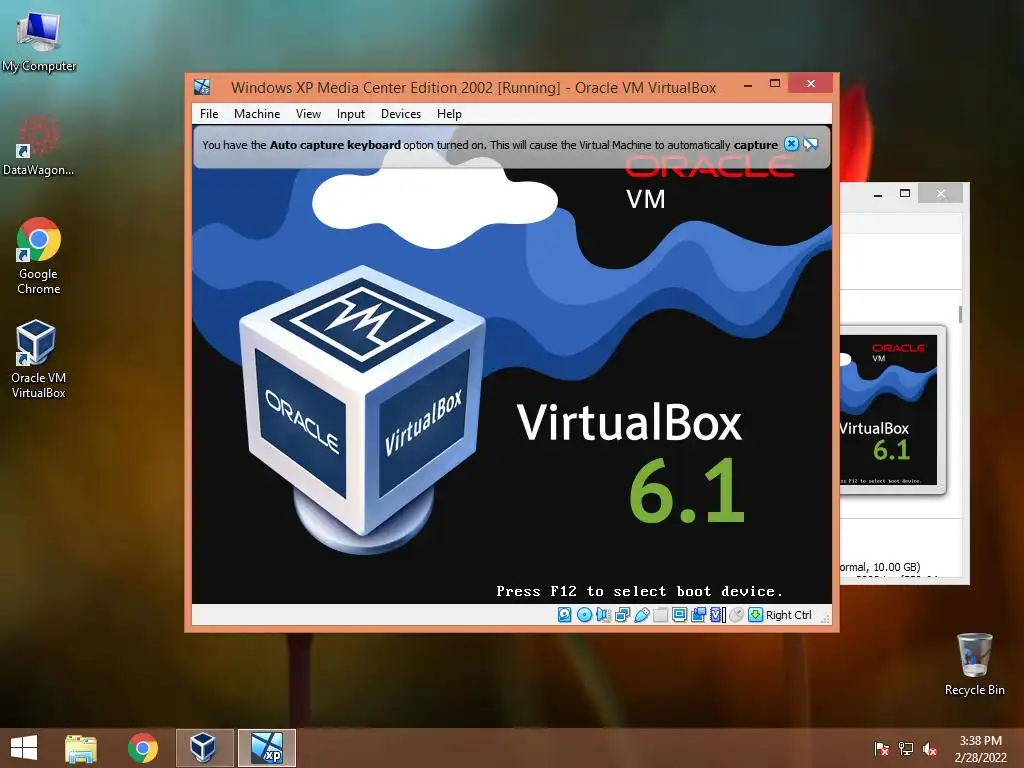
Task: Click the keyboard capture host-key icon
Action: coord(756,615)
